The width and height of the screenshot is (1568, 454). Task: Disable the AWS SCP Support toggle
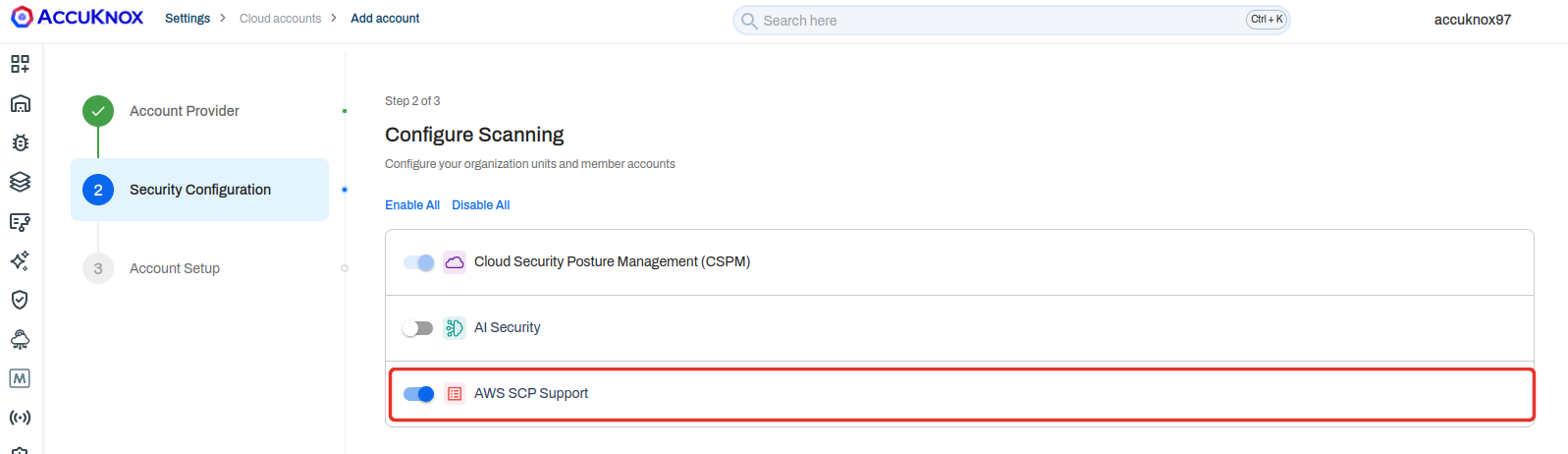point(419,394)
